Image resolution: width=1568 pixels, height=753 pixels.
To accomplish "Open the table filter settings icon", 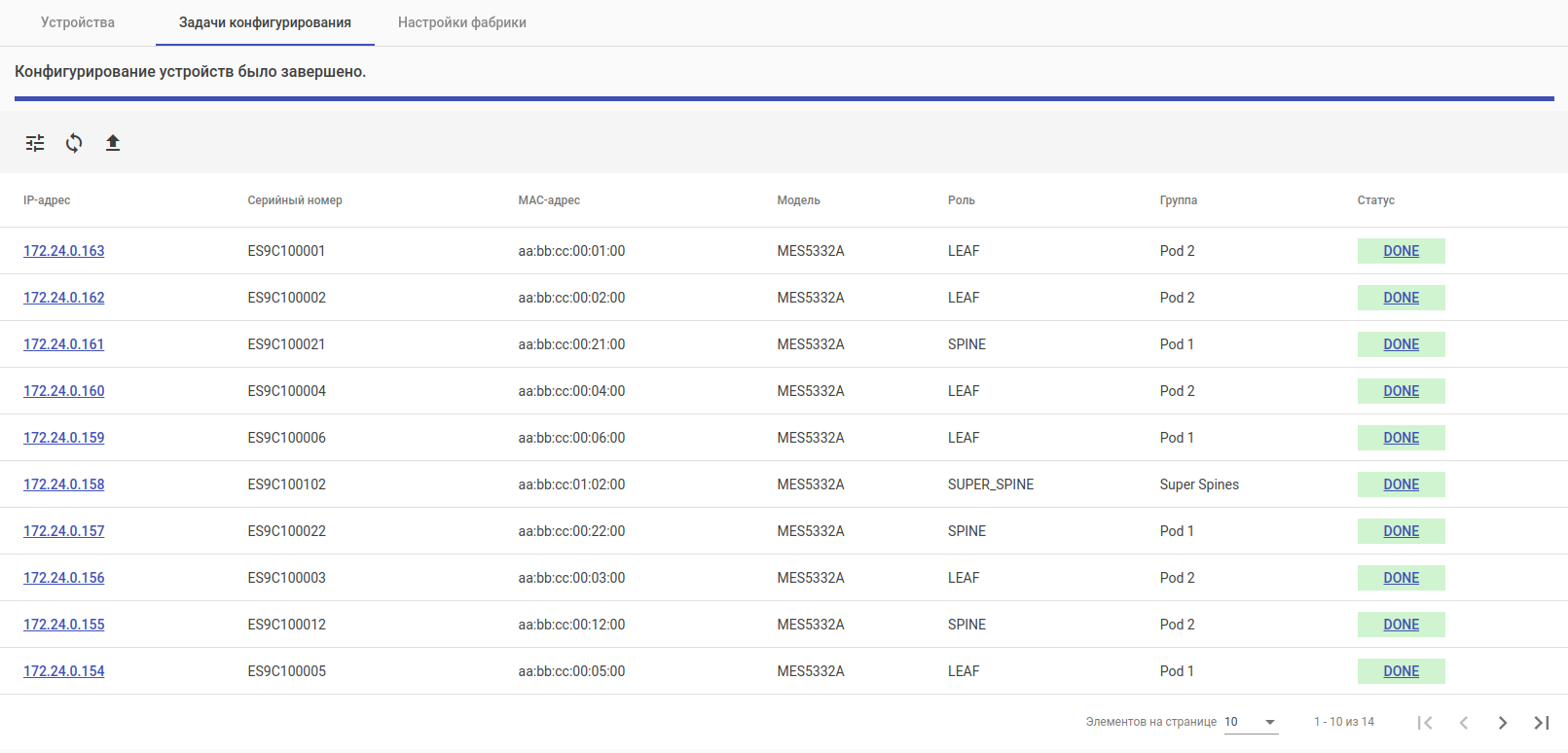I will pyautogui.click(x=35, y=143).
